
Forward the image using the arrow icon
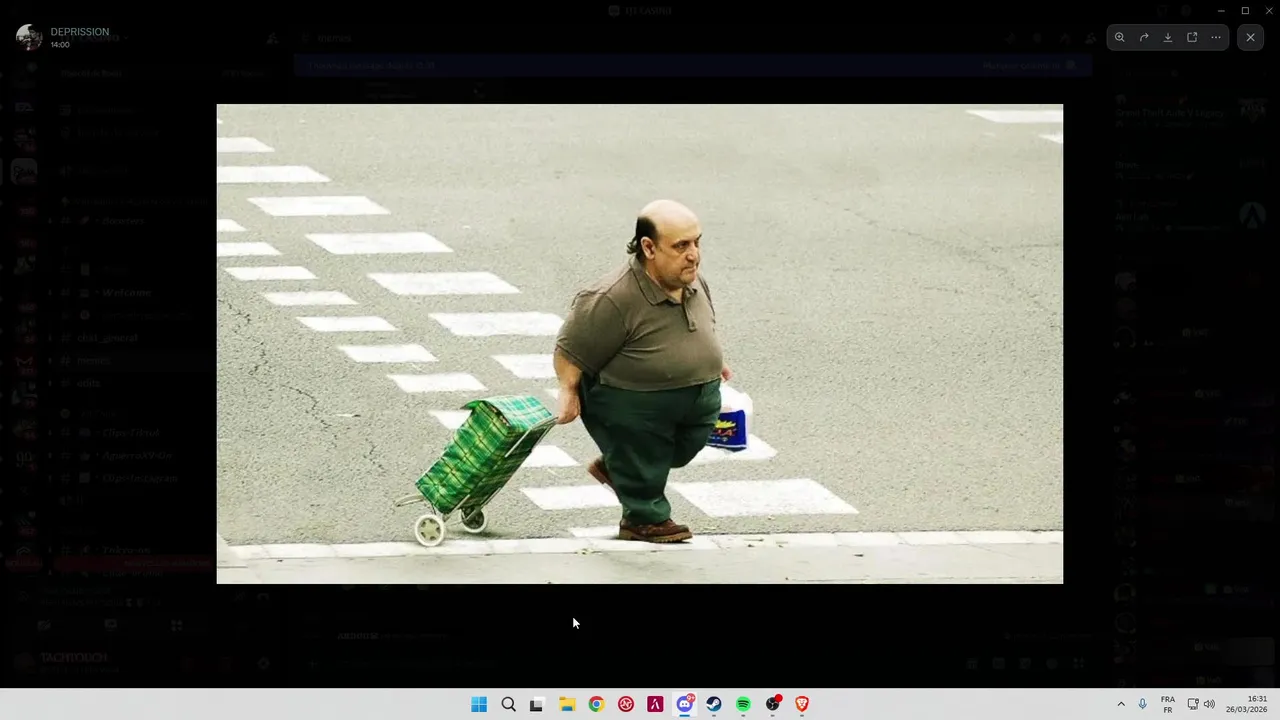click(1144, 37)
